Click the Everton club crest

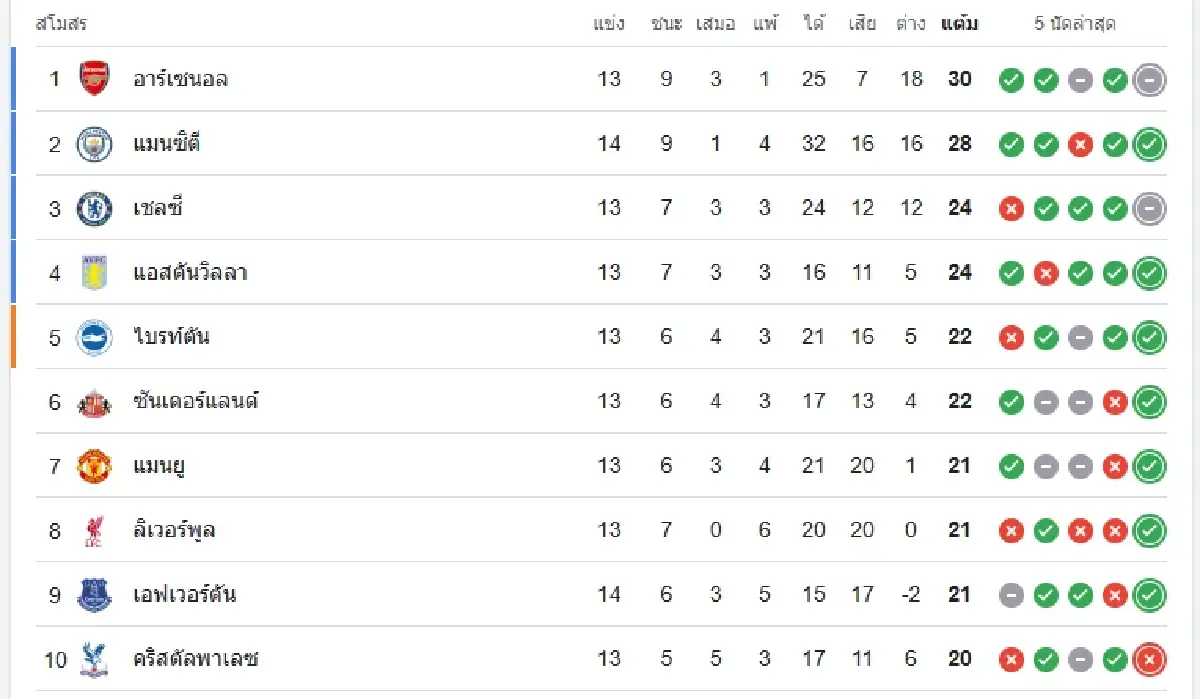click(94, 595)
